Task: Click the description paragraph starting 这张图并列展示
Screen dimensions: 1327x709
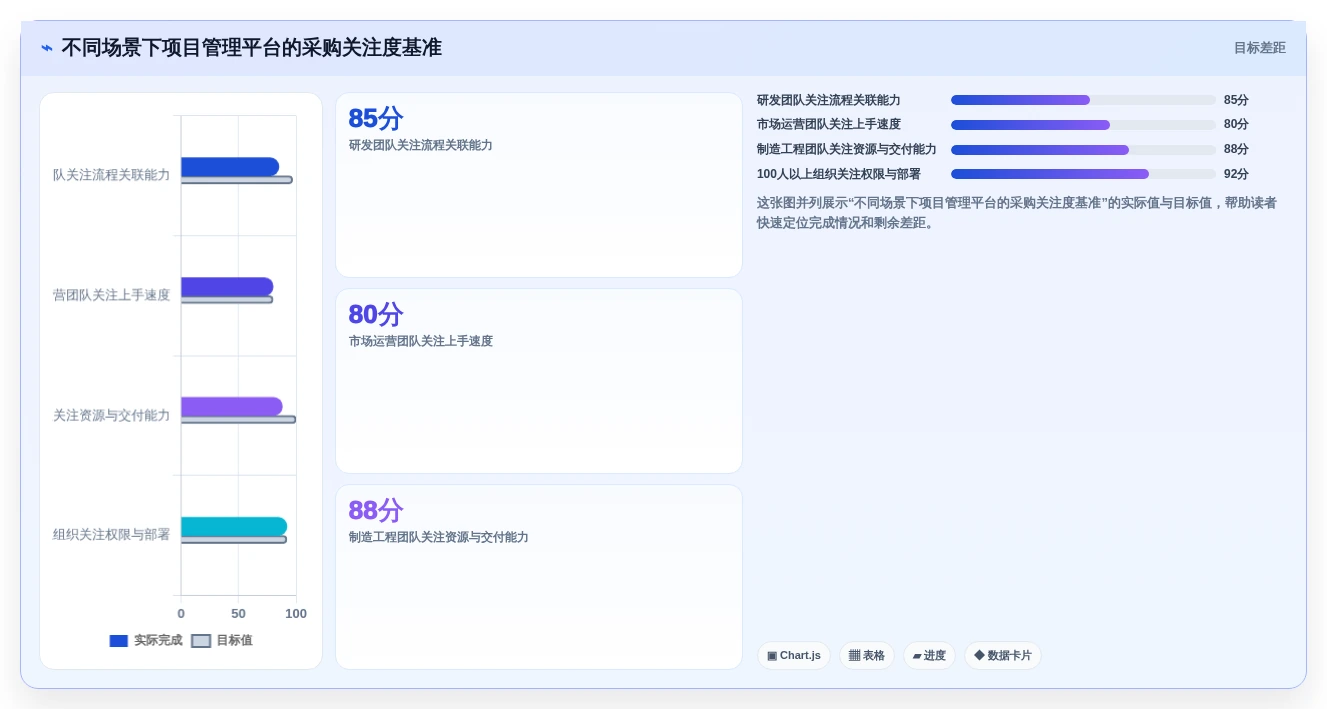Action: tap(1017, 213)
